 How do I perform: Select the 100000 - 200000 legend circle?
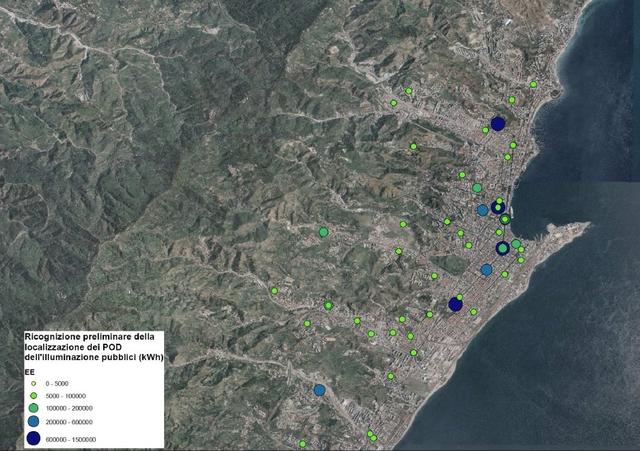point(32,408)
